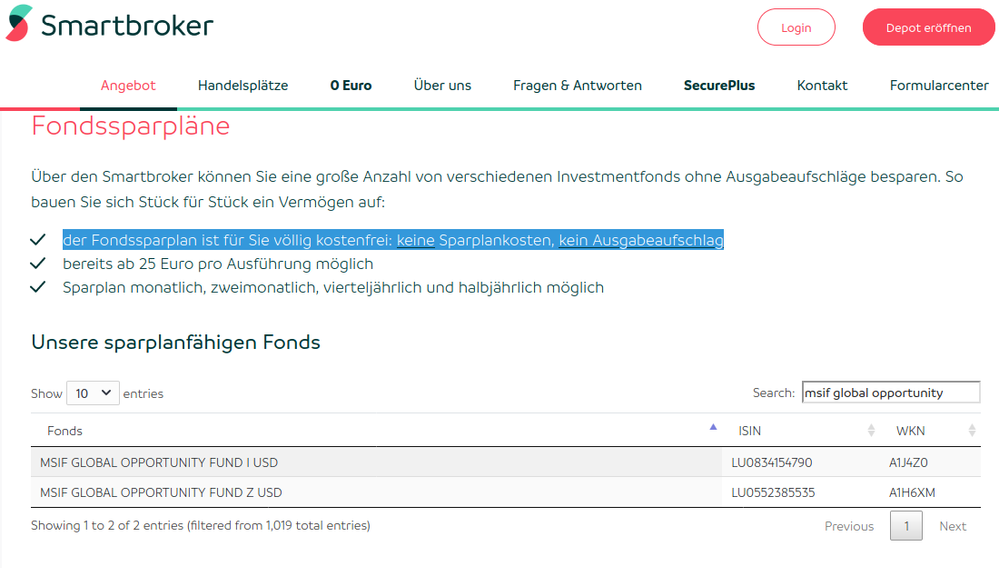Click 'Unsere sparplanfähigen Fonds' heading
The height and width of the screenshot is (568, 999).
tap(176, 342)
